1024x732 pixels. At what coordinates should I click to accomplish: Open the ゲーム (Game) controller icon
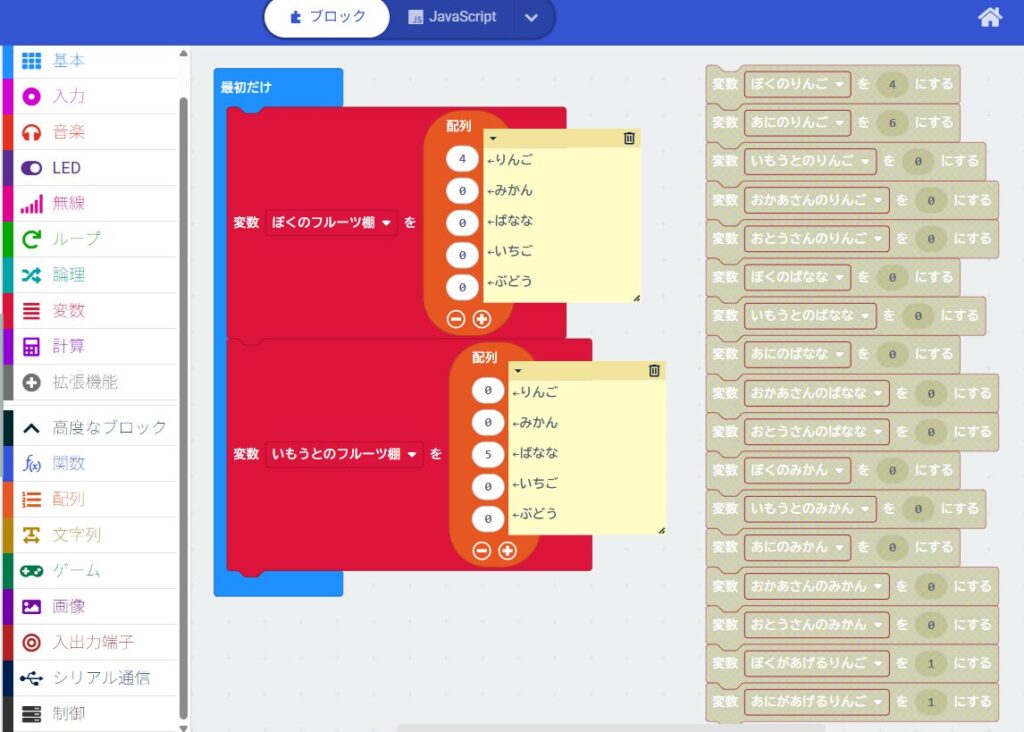click(x=31, y=571)
